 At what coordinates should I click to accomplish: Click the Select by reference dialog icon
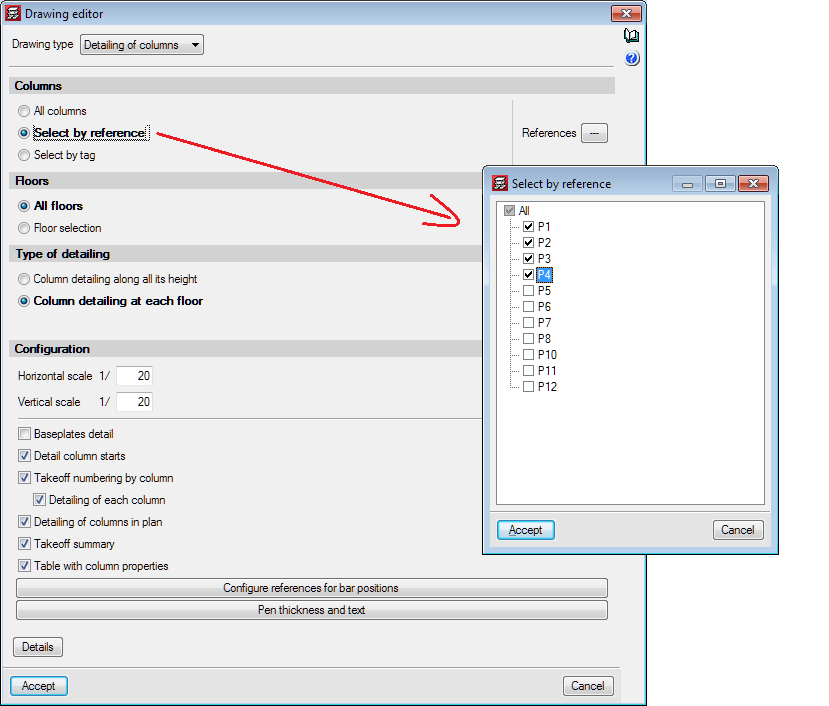pos(499,184)
